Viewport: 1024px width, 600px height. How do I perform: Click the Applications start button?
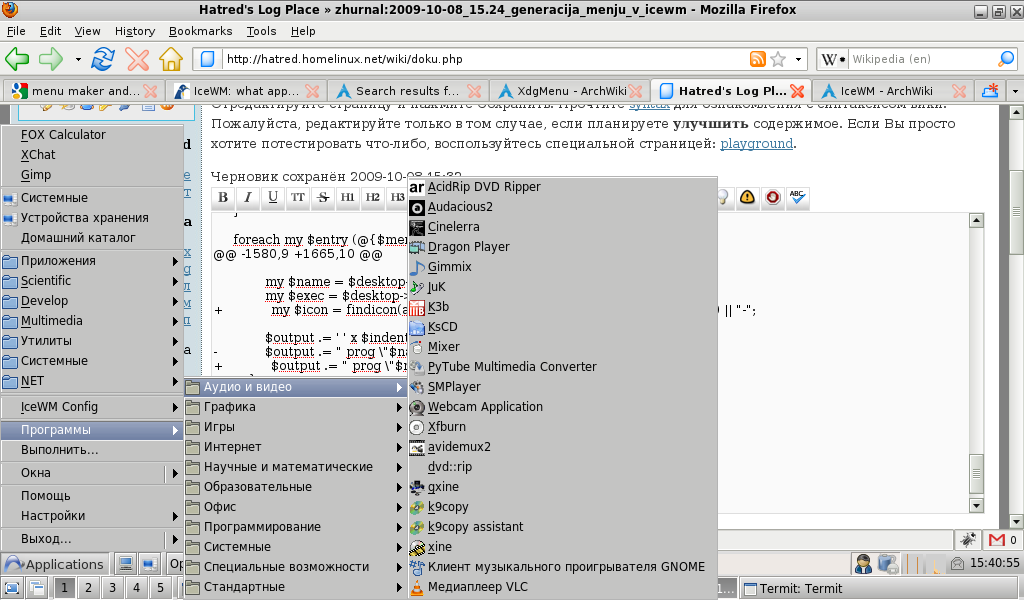(x=55, y=564)
